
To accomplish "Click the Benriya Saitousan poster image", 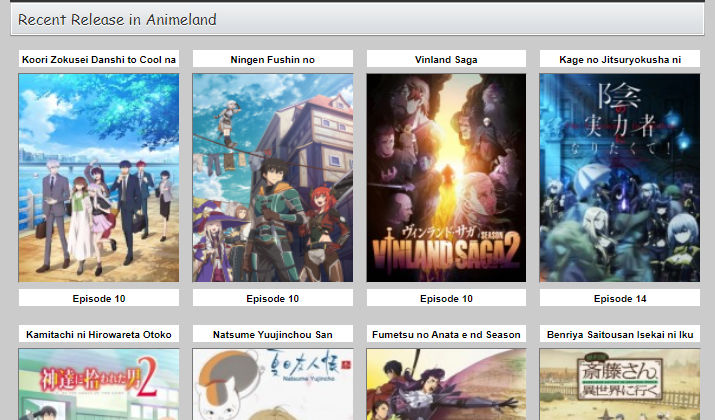I will click(x=620, y=384).
